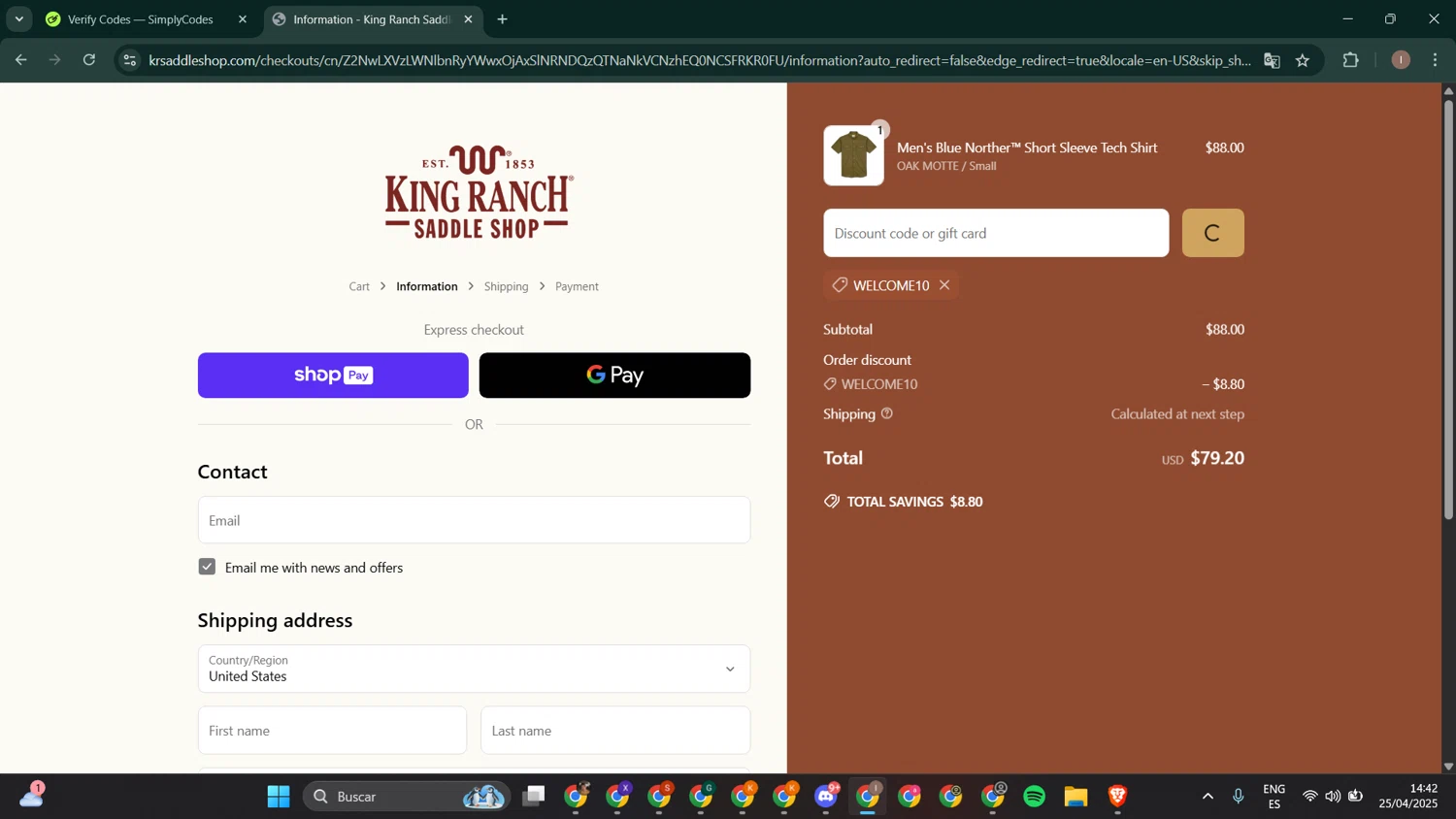The image size is (1456, 819).
Task: Open the Discord taskbar icon
Action: click(826, 797)
